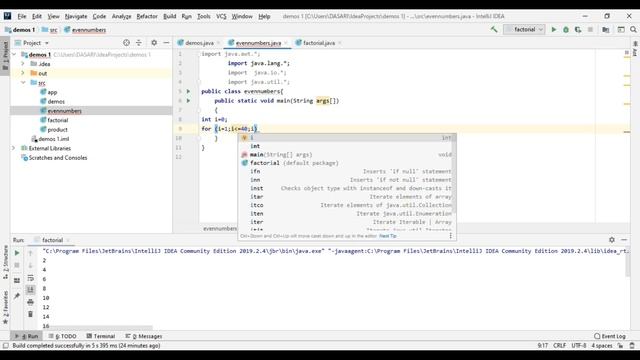The height and width of the screenshot is (360, 640).
Task: Select app class in project tree
Action: [52, 92]
